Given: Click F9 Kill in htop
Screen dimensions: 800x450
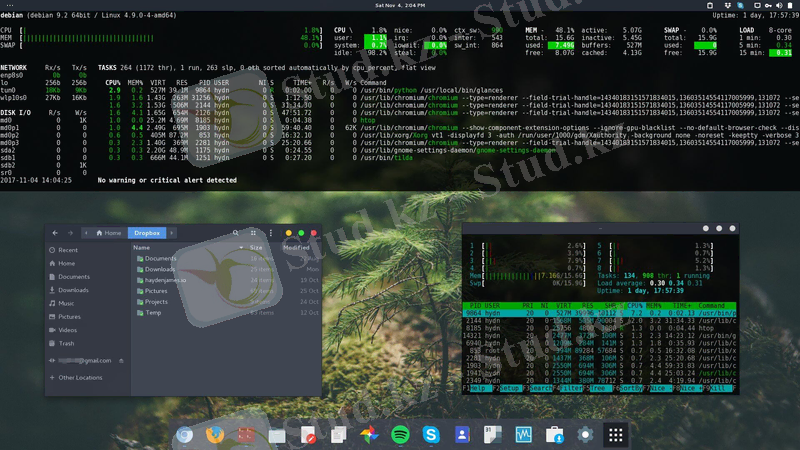Looking at the screenshot, I should click(x=718, y=388).
